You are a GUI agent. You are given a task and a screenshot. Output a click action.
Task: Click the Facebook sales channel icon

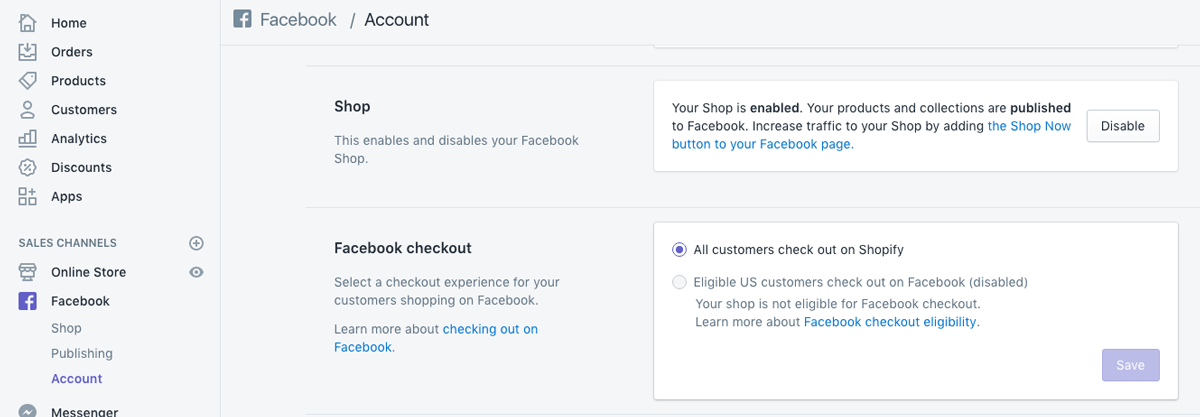28,301
